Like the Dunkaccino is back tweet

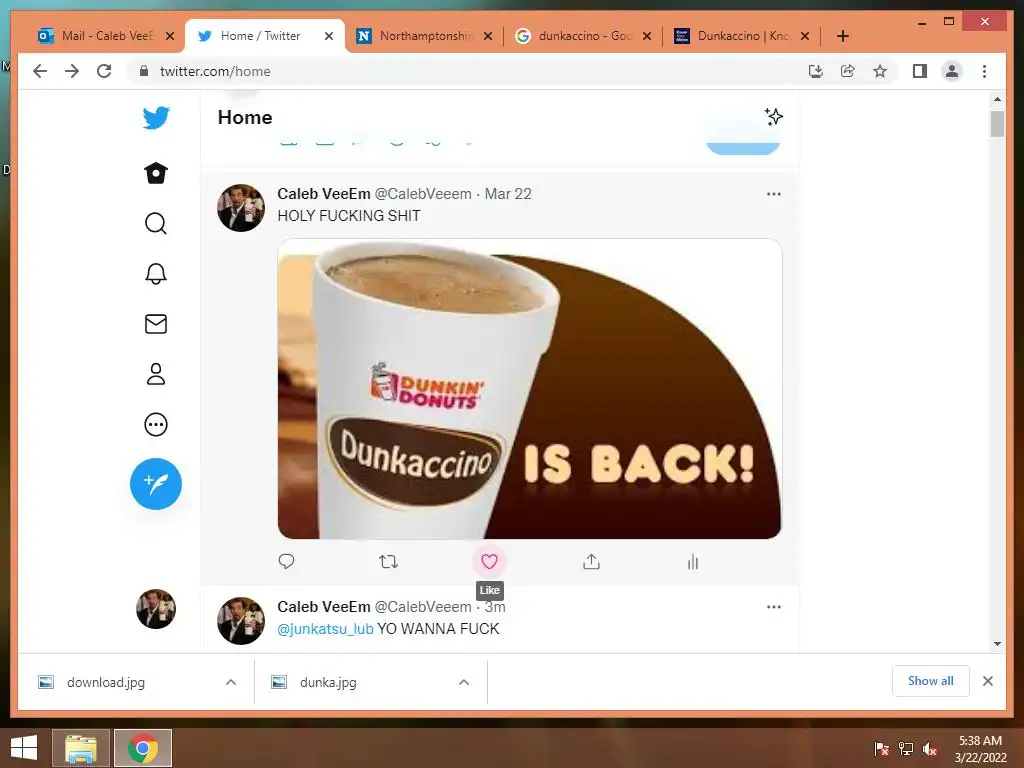(x=489, y=562)
